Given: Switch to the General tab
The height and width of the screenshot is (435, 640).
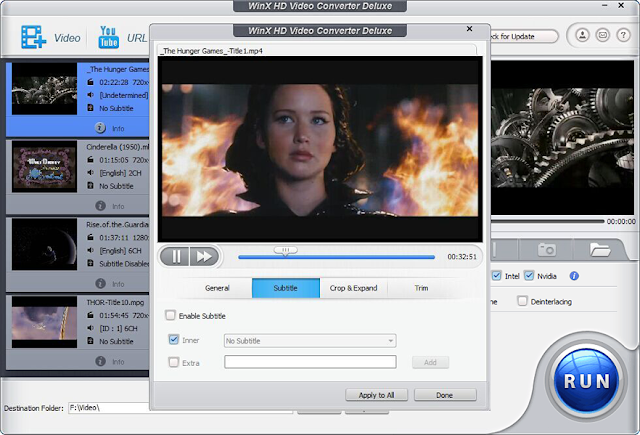Looking at the screenshot, I should click(x=217, y=288).
